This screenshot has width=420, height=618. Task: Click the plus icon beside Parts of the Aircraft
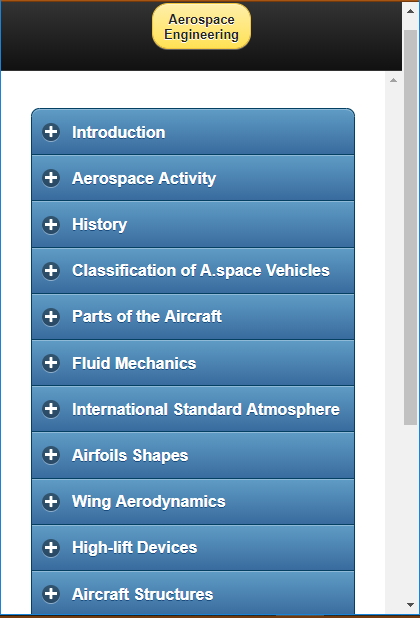pos(51,316)
